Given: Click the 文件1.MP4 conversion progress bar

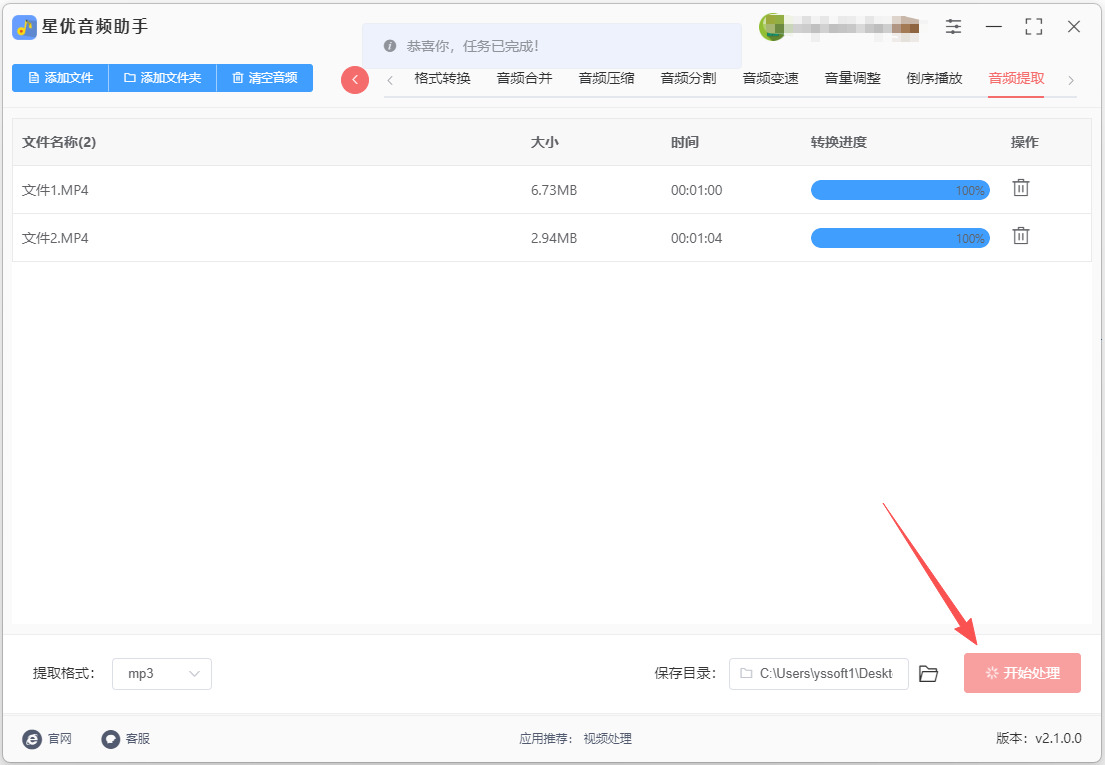Looking at the screenshot, I should point(900,190).
